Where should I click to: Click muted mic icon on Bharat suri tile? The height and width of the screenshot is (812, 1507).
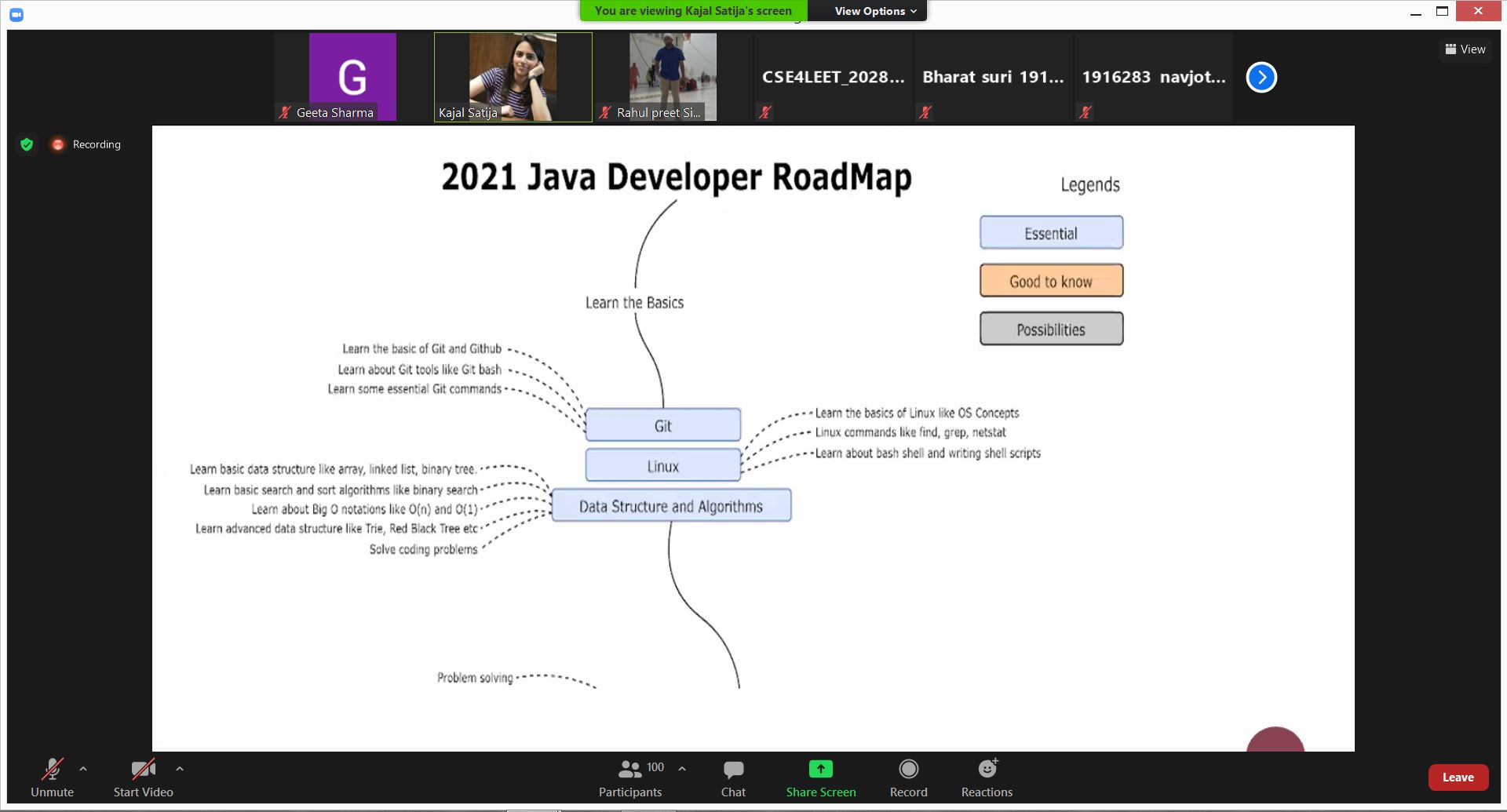coord(925,113)
